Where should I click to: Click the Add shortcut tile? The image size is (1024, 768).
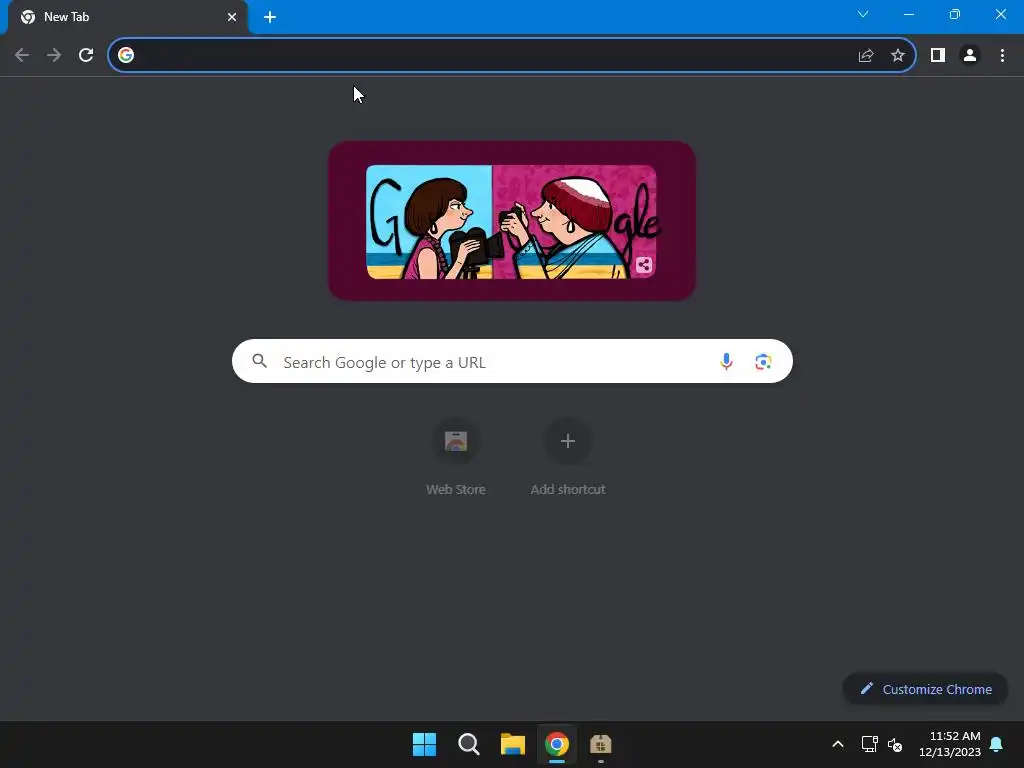(x=568, y=457)
